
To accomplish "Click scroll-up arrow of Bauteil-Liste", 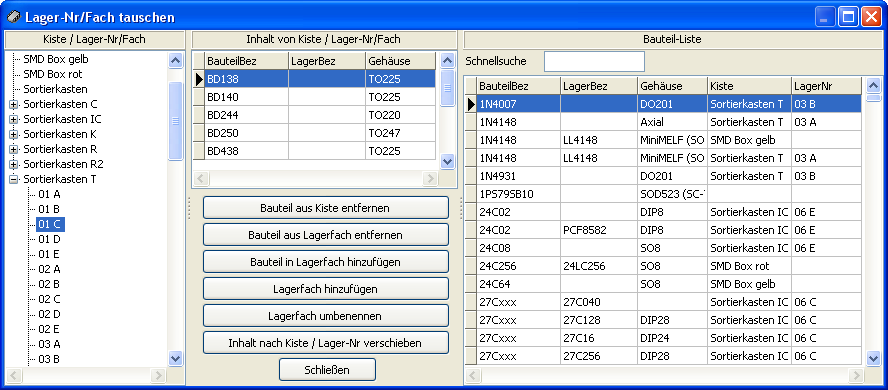I will [x=874, y=85].
